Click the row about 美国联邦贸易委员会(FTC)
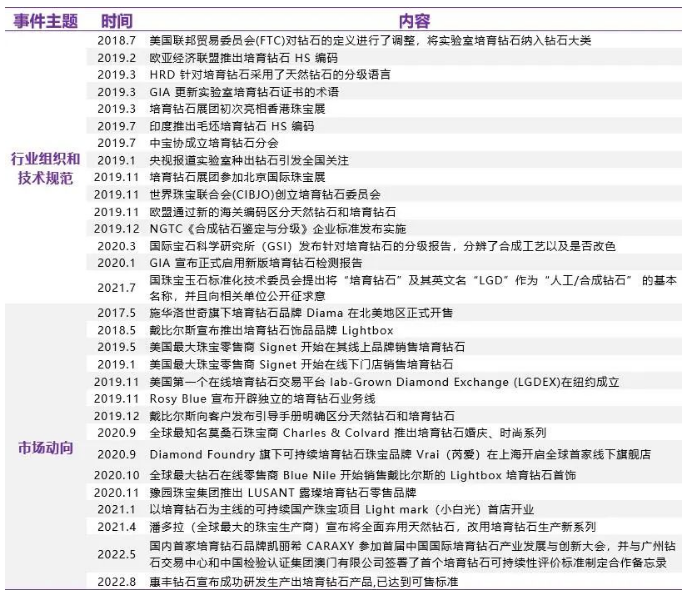Screen dimensions: 688x600 pos(370,40)
